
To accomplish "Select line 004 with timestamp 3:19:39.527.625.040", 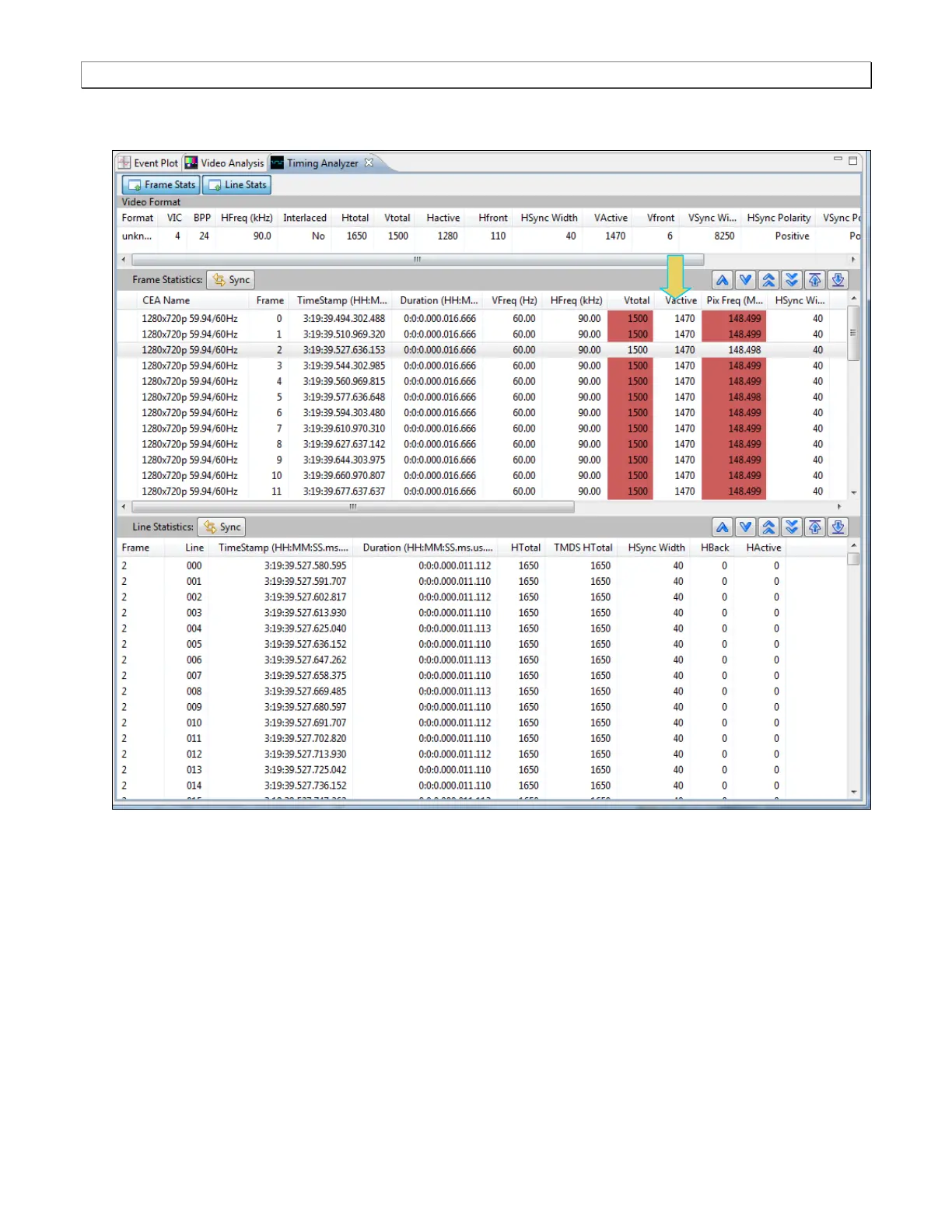I will [481, 628].
